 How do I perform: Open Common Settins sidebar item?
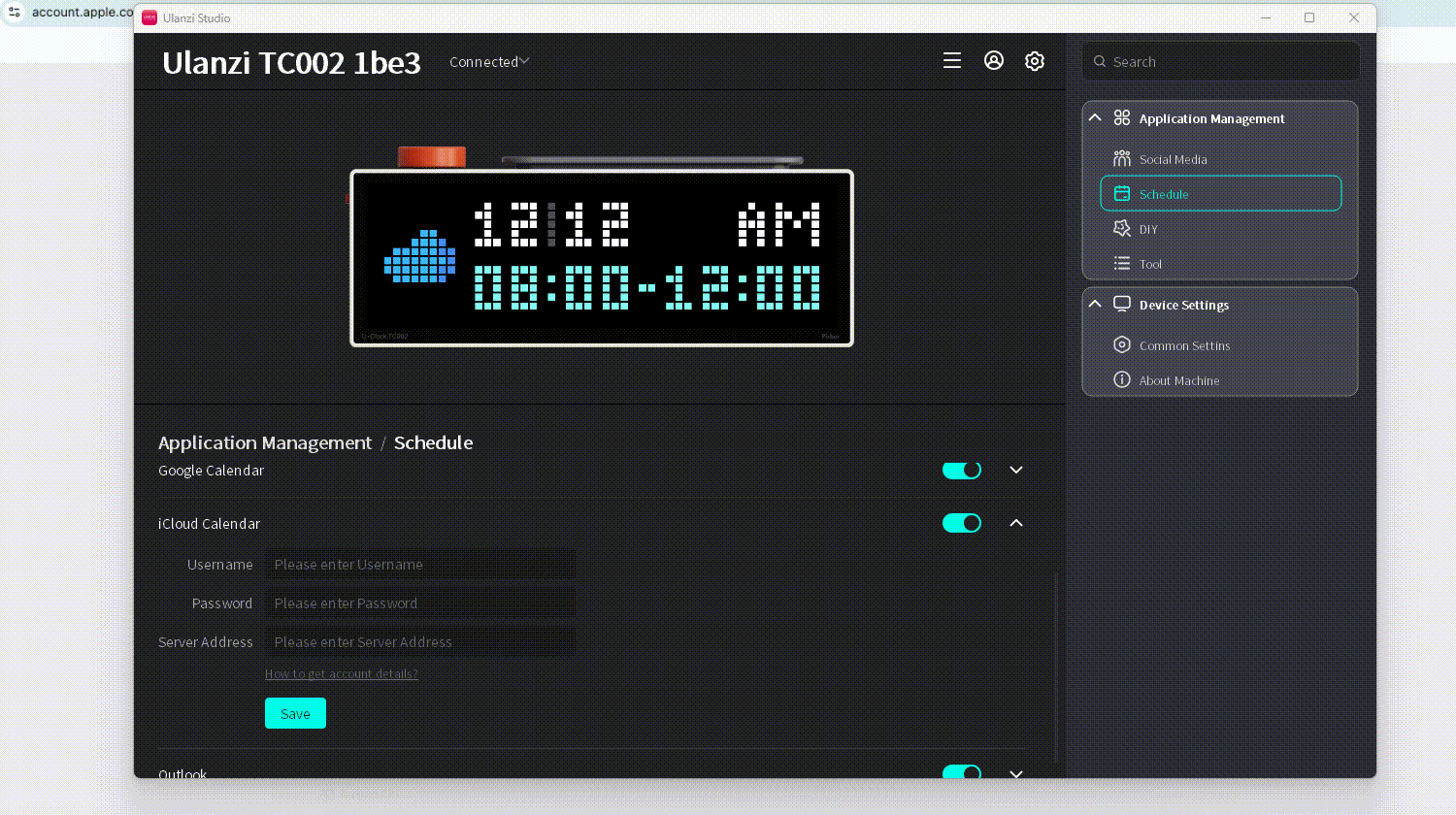[x=1221, y=344]
